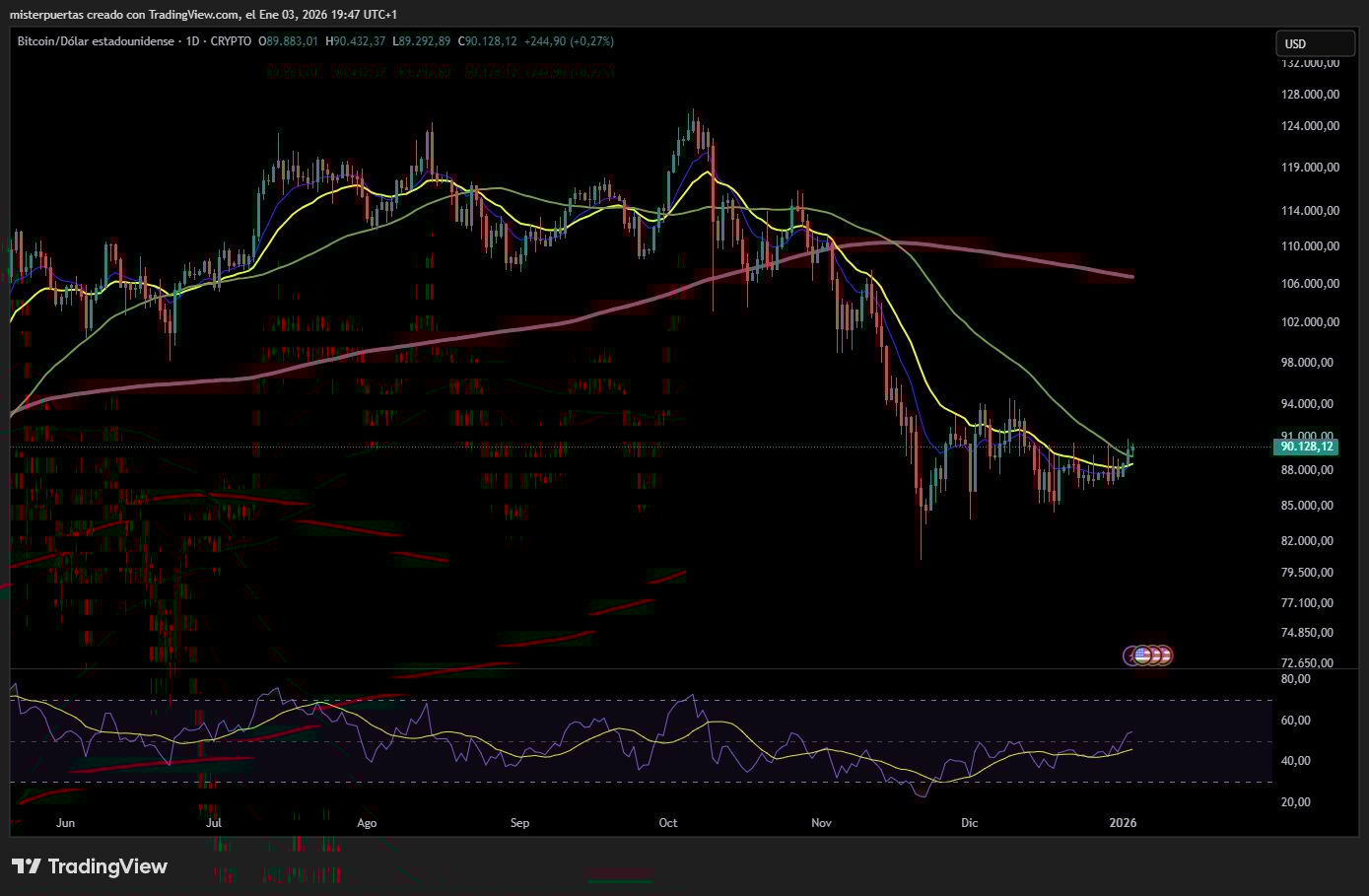Viewport: 1369px width, 896px height.
Task: Click the 128.000,00 price axis label
Action: [x=1310, y=95]
